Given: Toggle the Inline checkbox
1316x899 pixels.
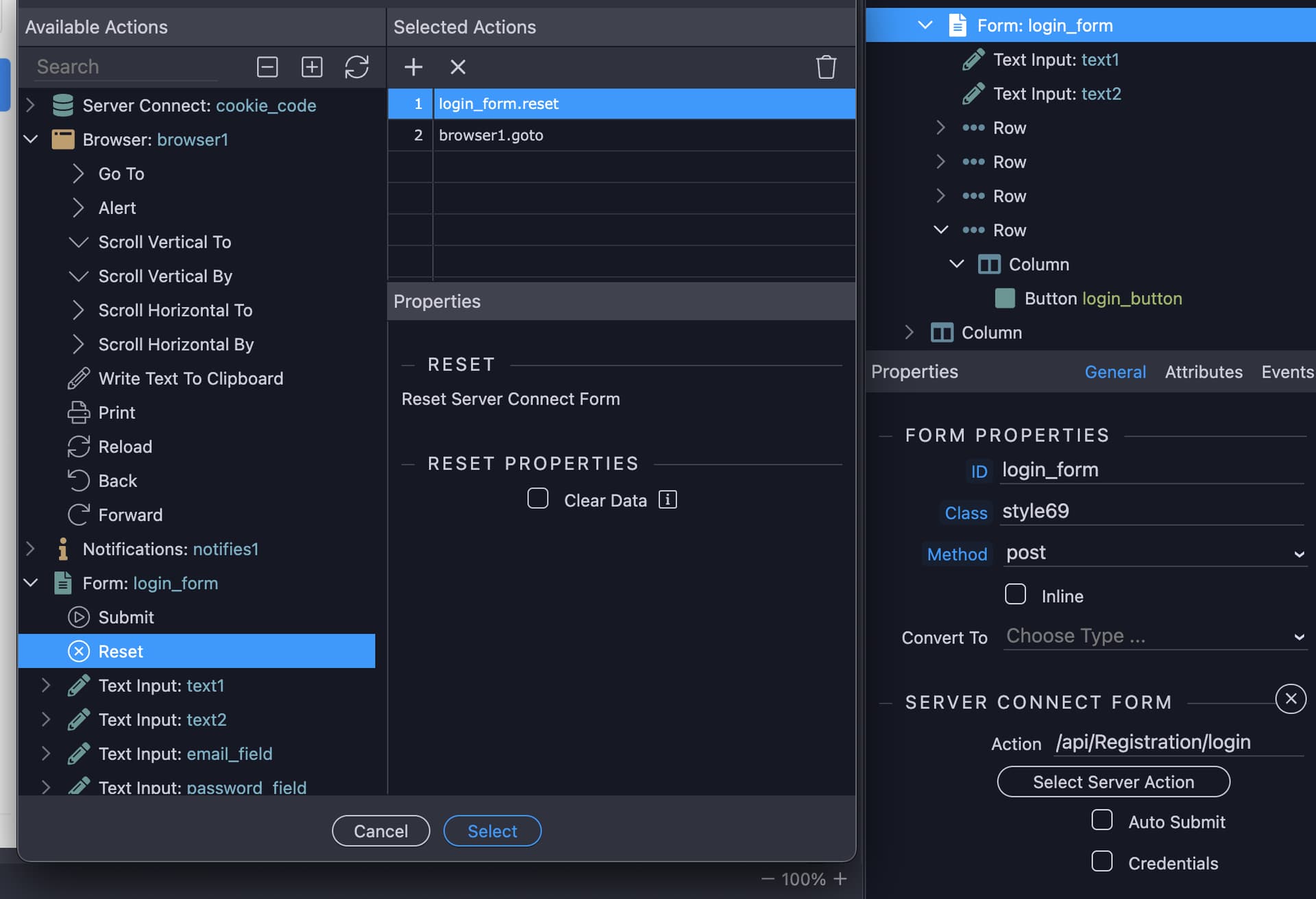Looking at the screenshot, I should tap(1015, 594).
